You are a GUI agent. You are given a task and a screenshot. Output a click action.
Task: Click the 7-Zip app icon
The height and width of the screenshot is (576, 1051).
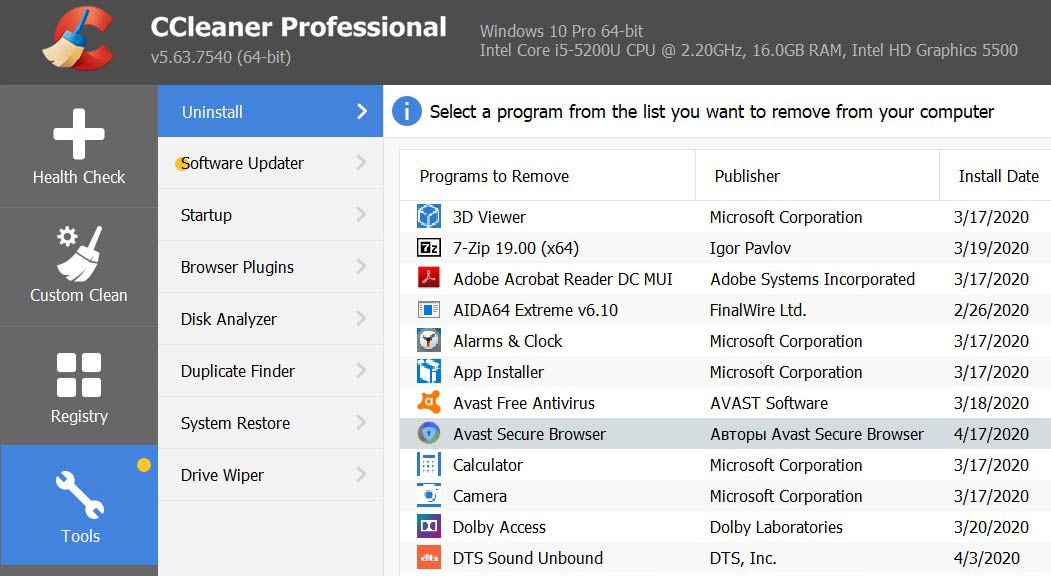(x=429, y=247)
